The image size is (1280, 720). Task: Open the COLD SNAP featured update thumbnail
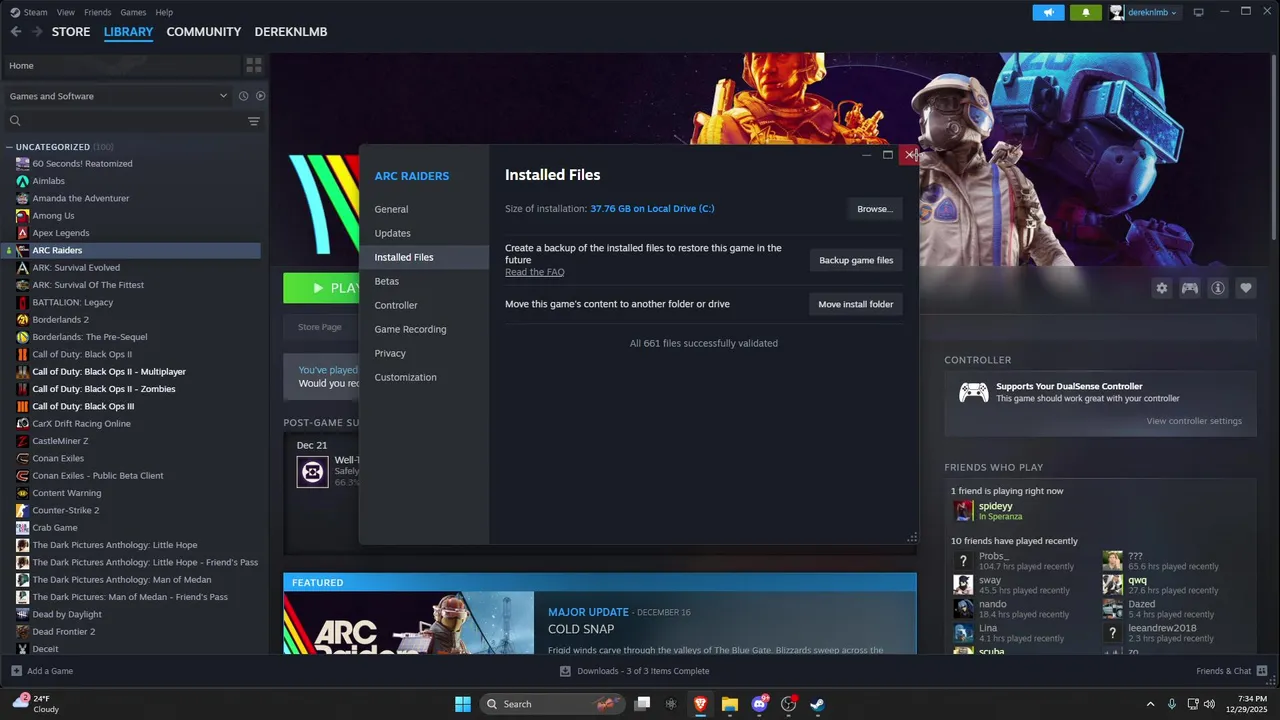pos(409,623)
